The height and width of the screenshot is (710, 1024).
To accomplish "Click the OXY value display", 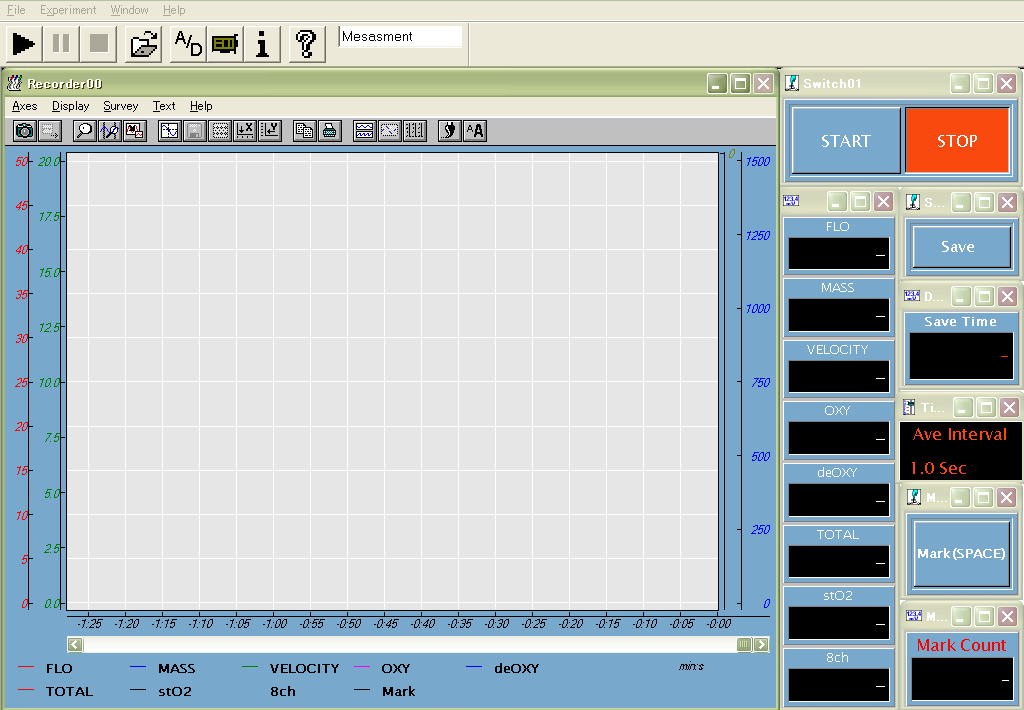I will click(839, 438).
